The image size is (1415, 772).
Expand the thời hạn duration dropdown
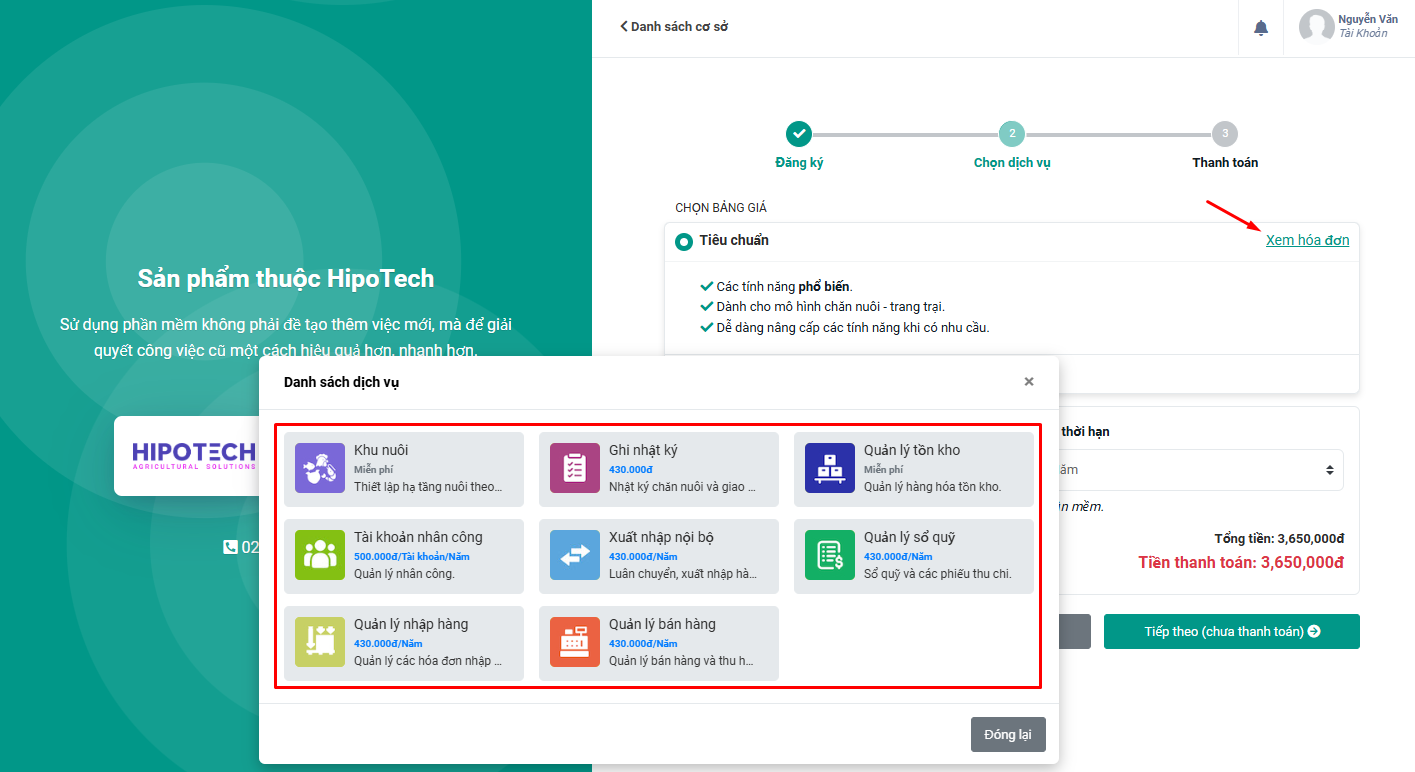coord(1200,470)
